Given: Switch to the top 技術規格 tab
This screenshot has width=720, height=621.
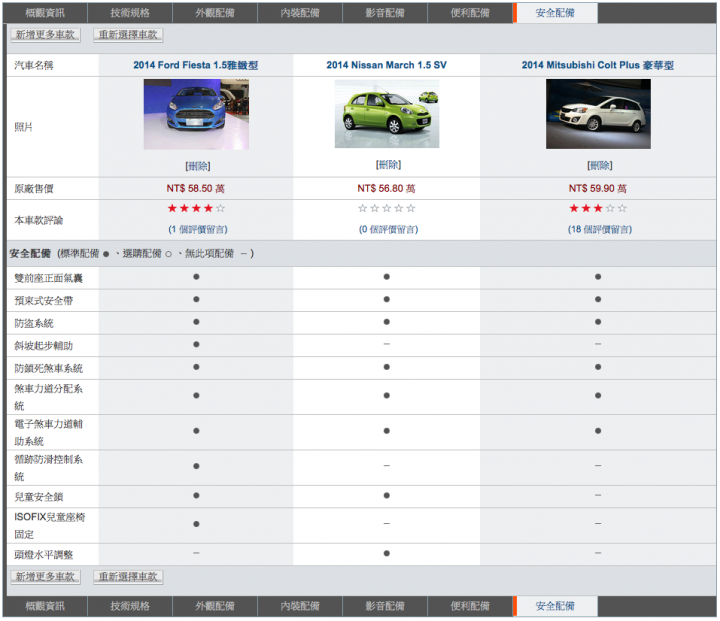Looking at the screenshot, I should (x=130, y=13).
